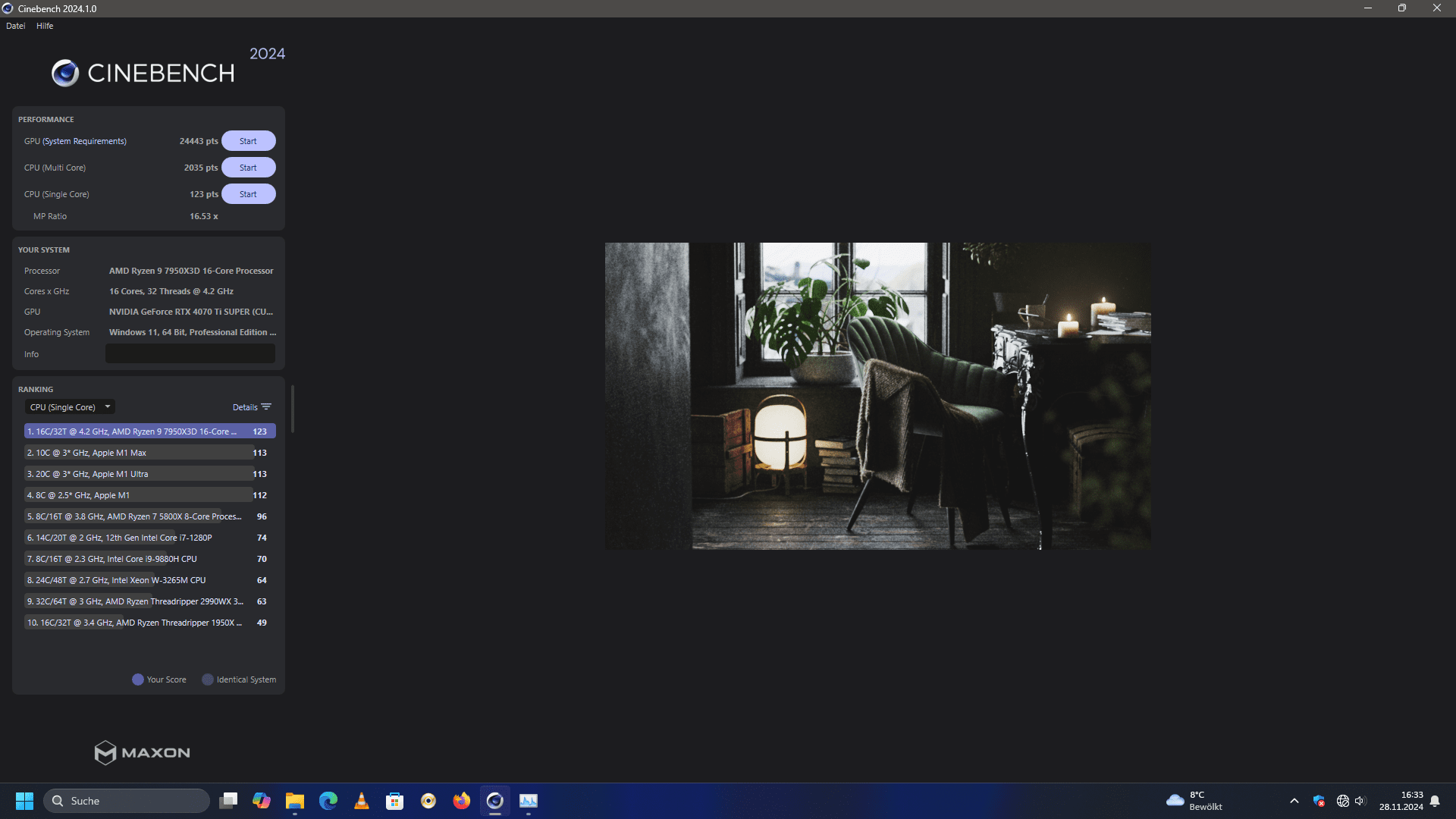Open the CPU (Single Core) ranking dropdown

[x=70, y=407]
